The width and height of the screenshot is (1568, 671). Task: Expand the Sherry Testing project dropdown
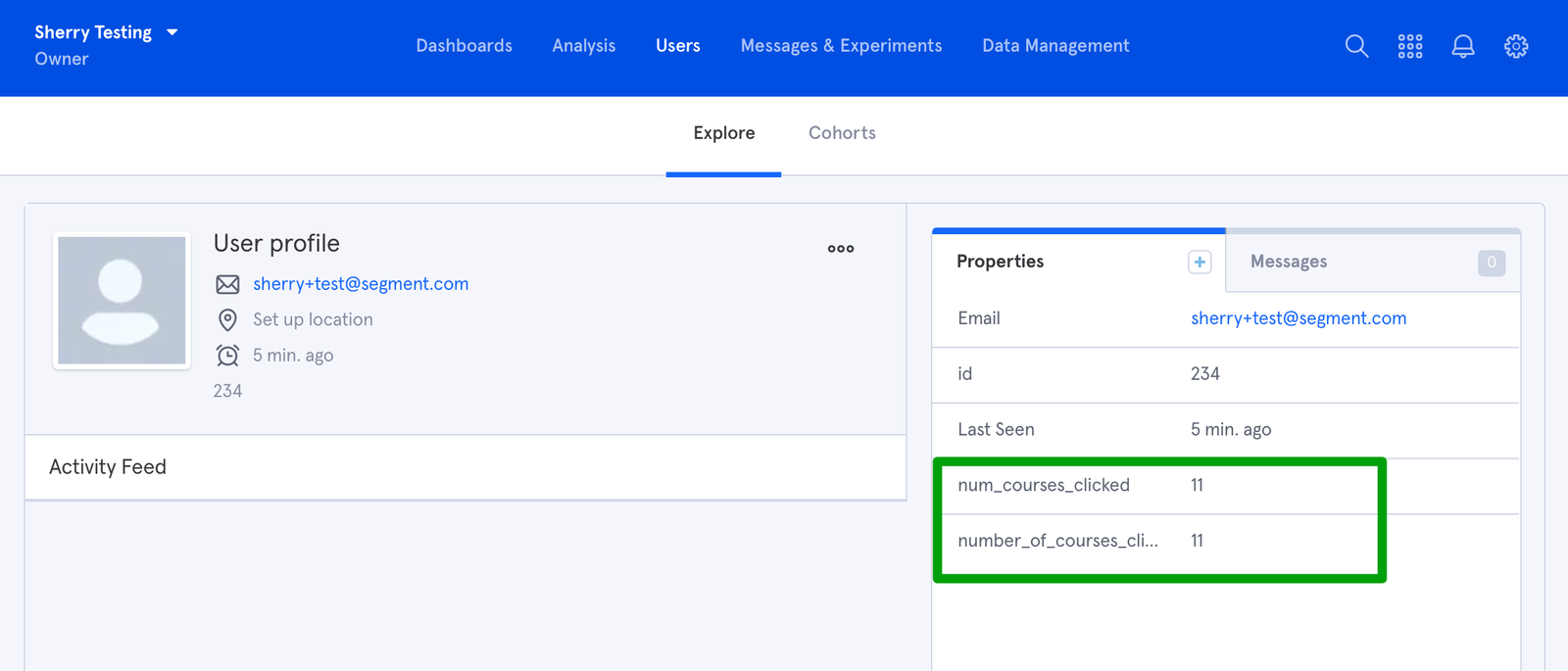coord(172,32)
